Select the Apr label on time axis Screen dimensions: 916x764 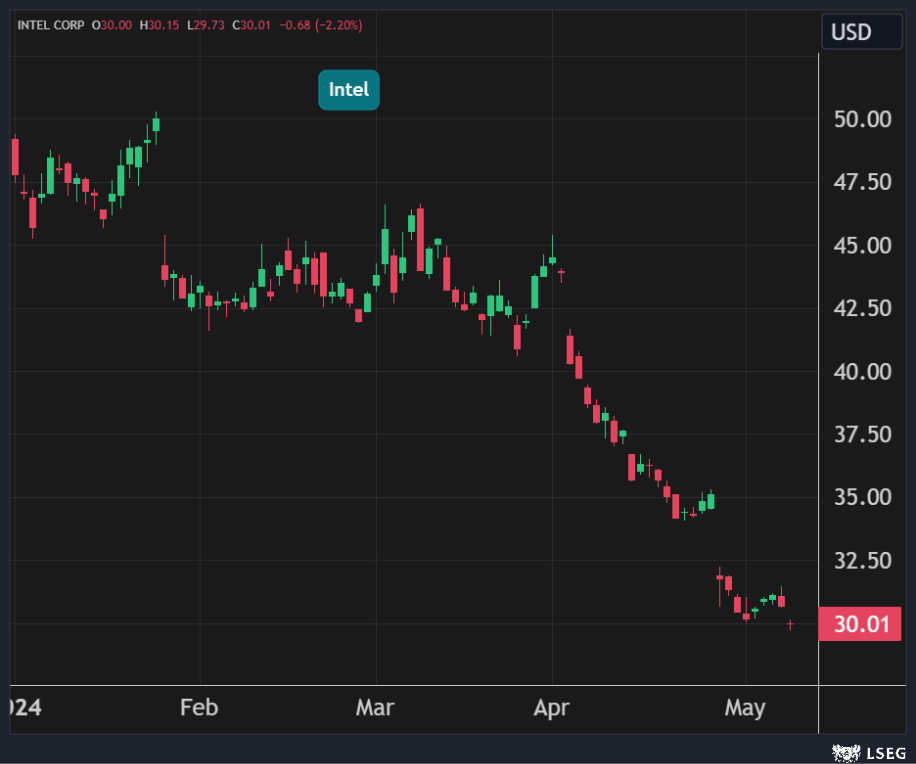point(551,708)
